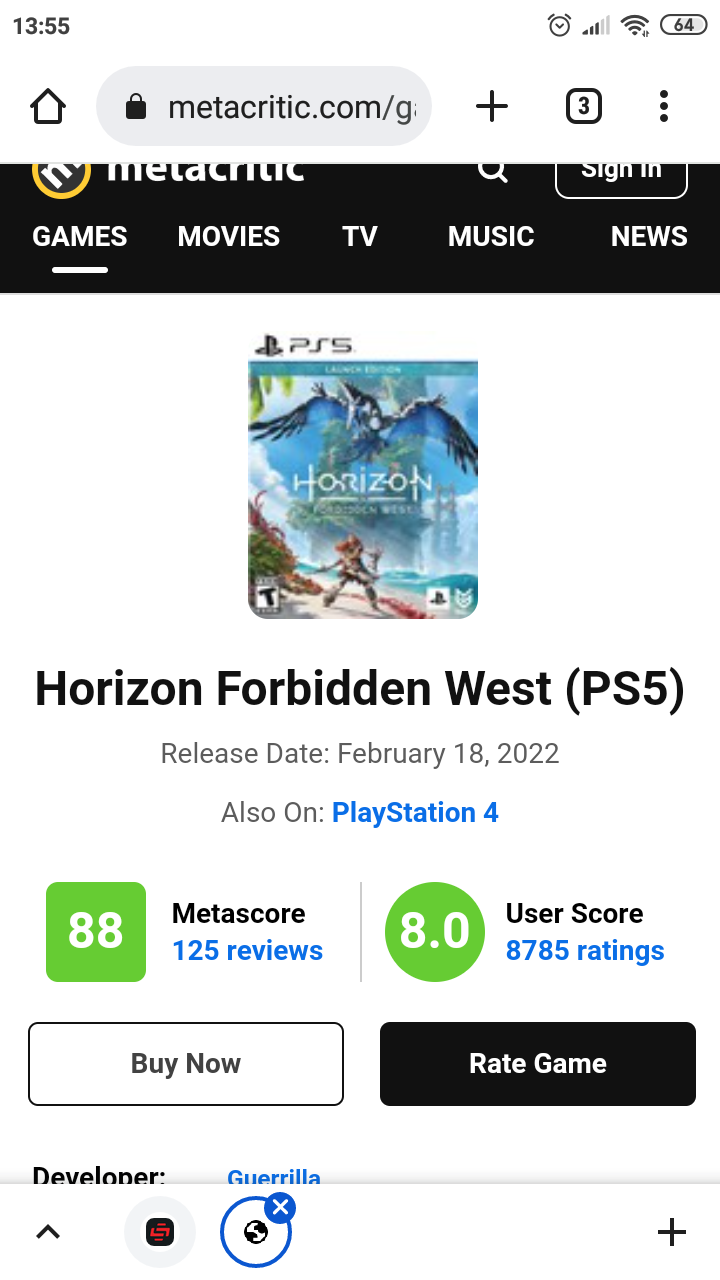Click the Rate Game button
This screenshot has height=1280, width=720.
538,1064
